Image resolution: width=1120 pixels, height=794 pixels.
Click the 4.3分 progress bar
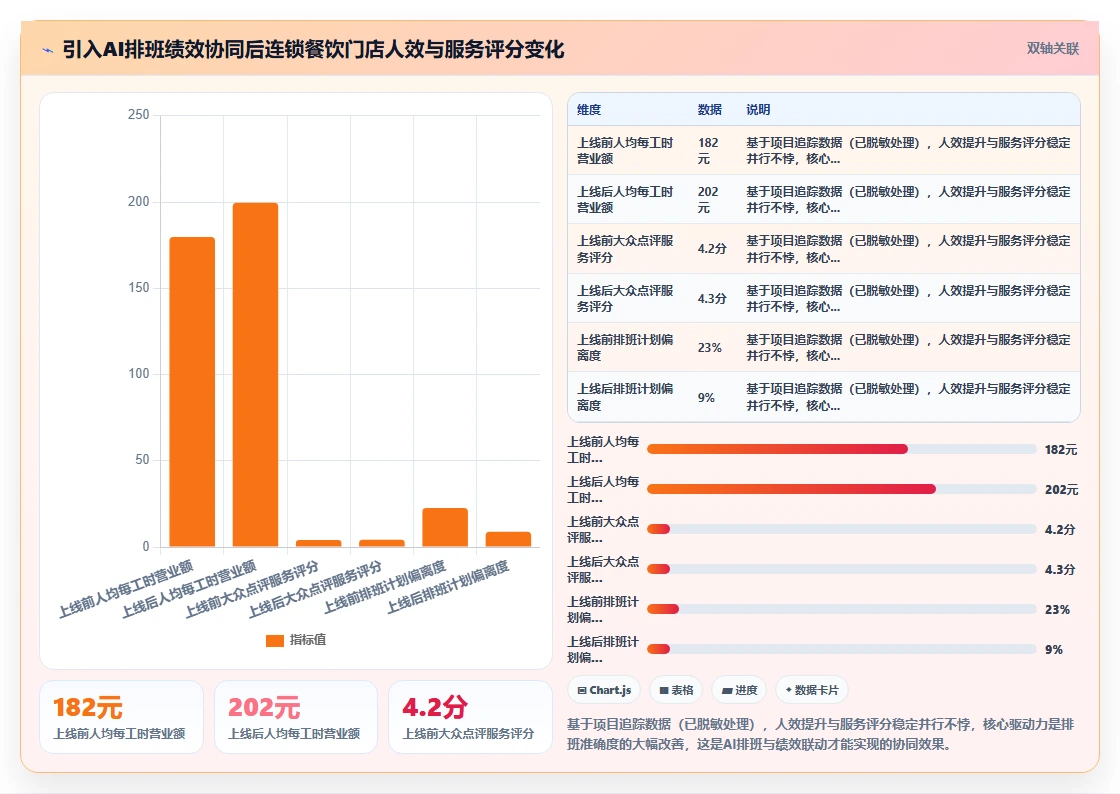841,569
